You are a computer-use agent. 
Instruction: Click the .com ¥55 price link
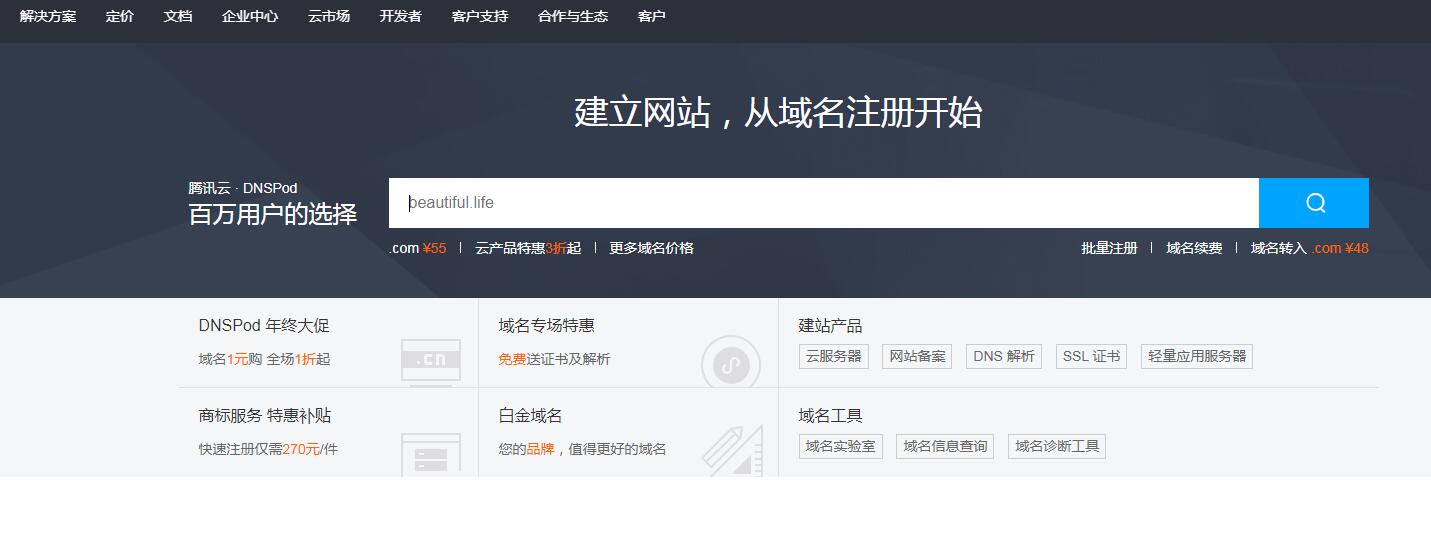point(418,248)
